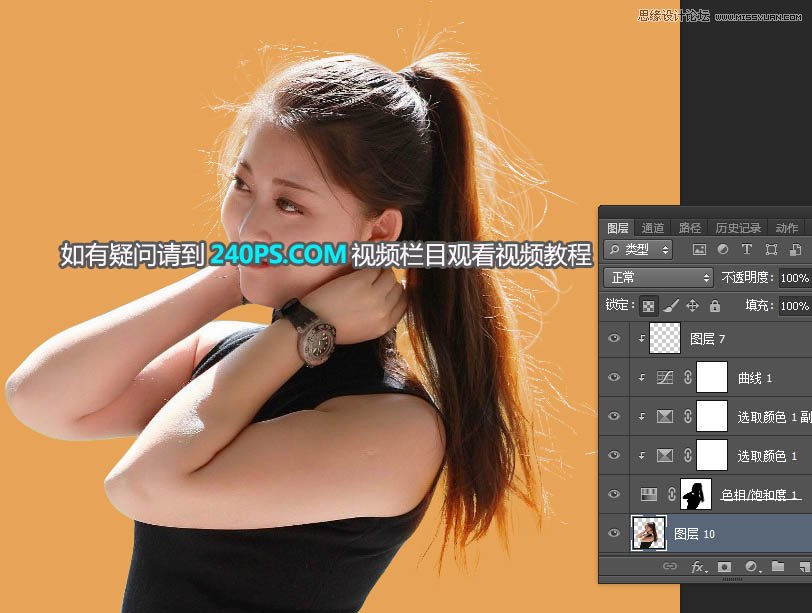Hide the 曲线 1 layer with its eye
The height and width of the screenshot is (613, 812).
coord(614,377)
